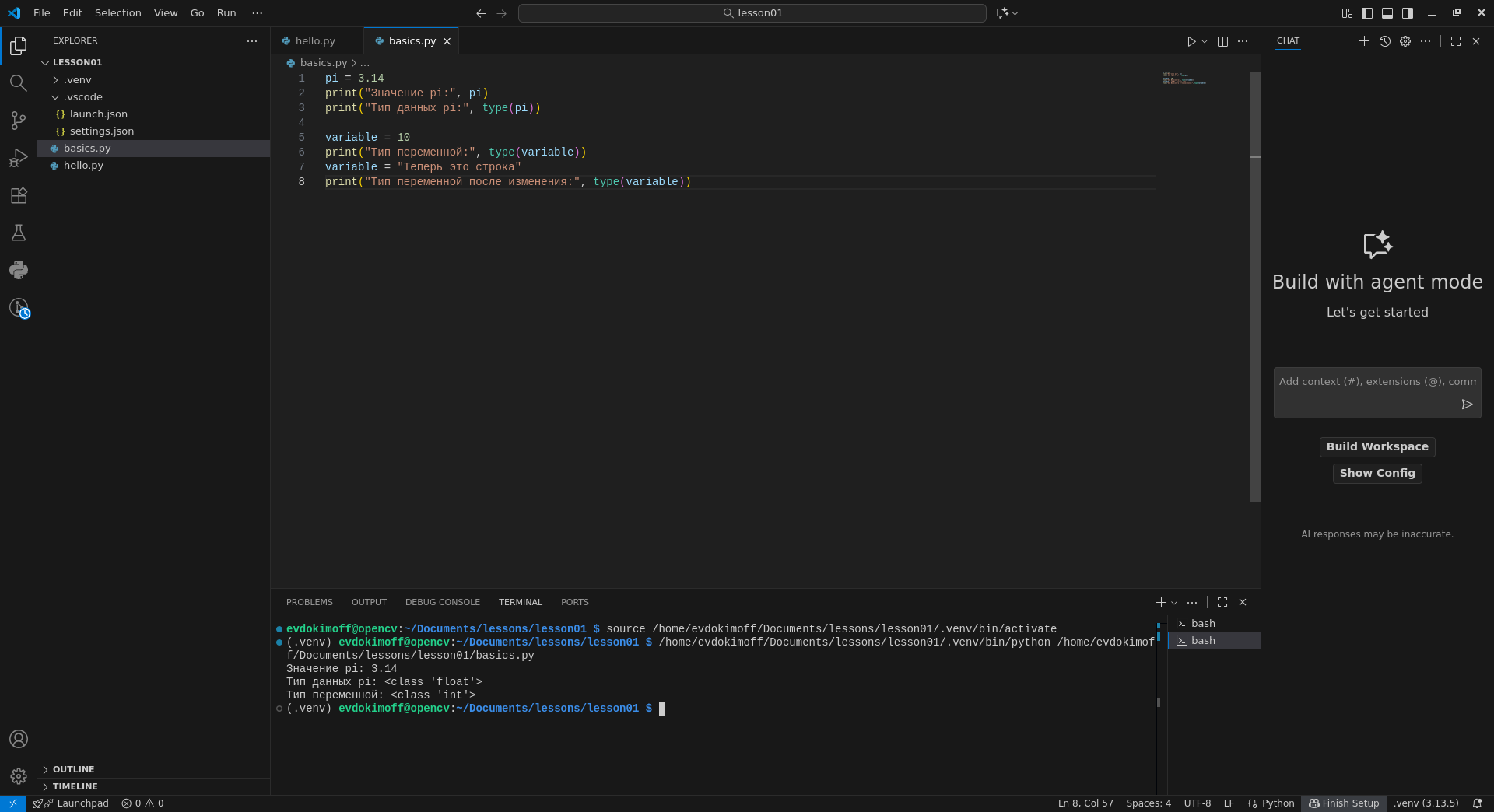Viewport: 1494px width, 812px height.
Task: Open Run and Debug view
Action: point(19,158)
